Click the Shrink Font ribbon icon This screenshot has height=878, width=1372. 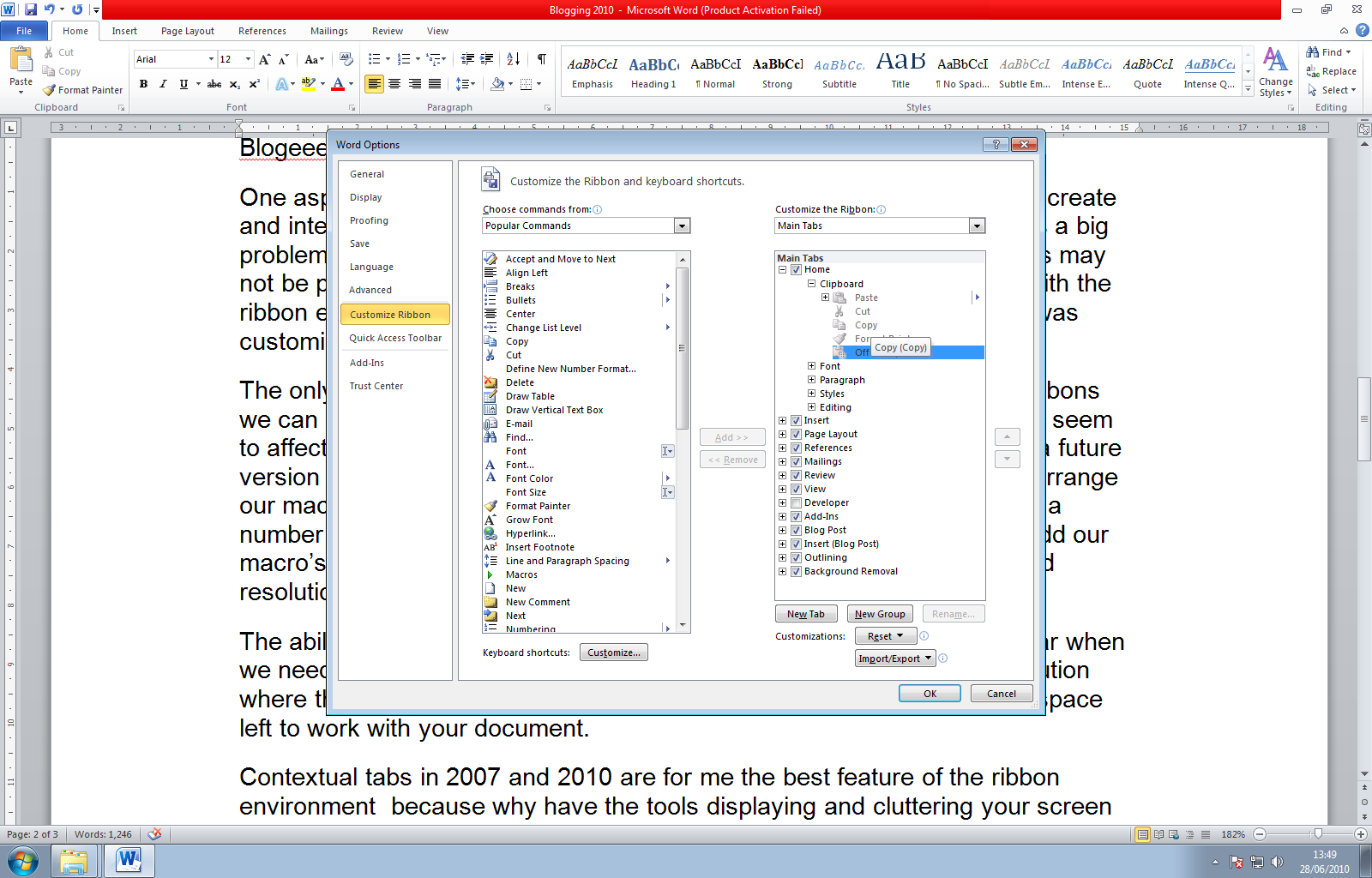(x=284, y=59)
